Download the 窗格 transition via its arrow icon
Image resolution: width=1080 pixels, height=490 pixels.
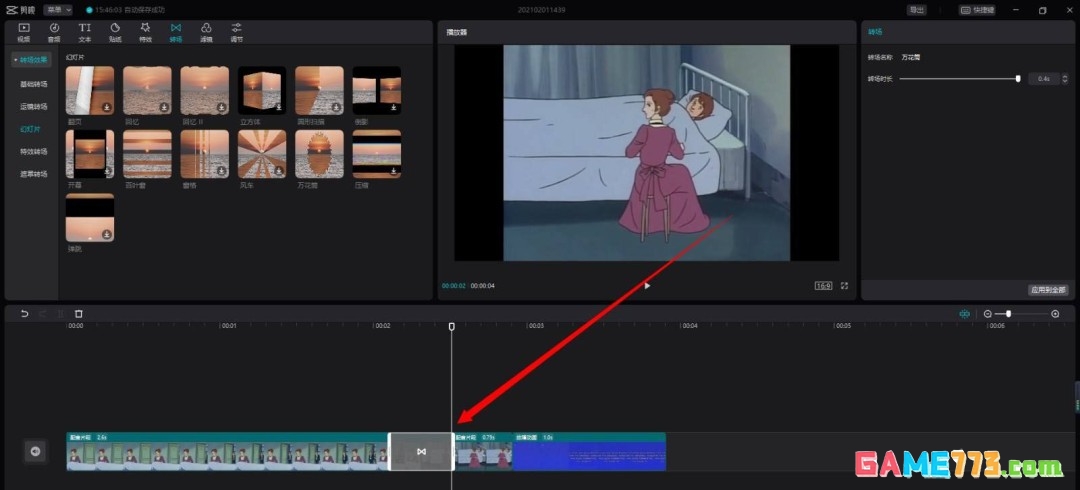point(221,171)
